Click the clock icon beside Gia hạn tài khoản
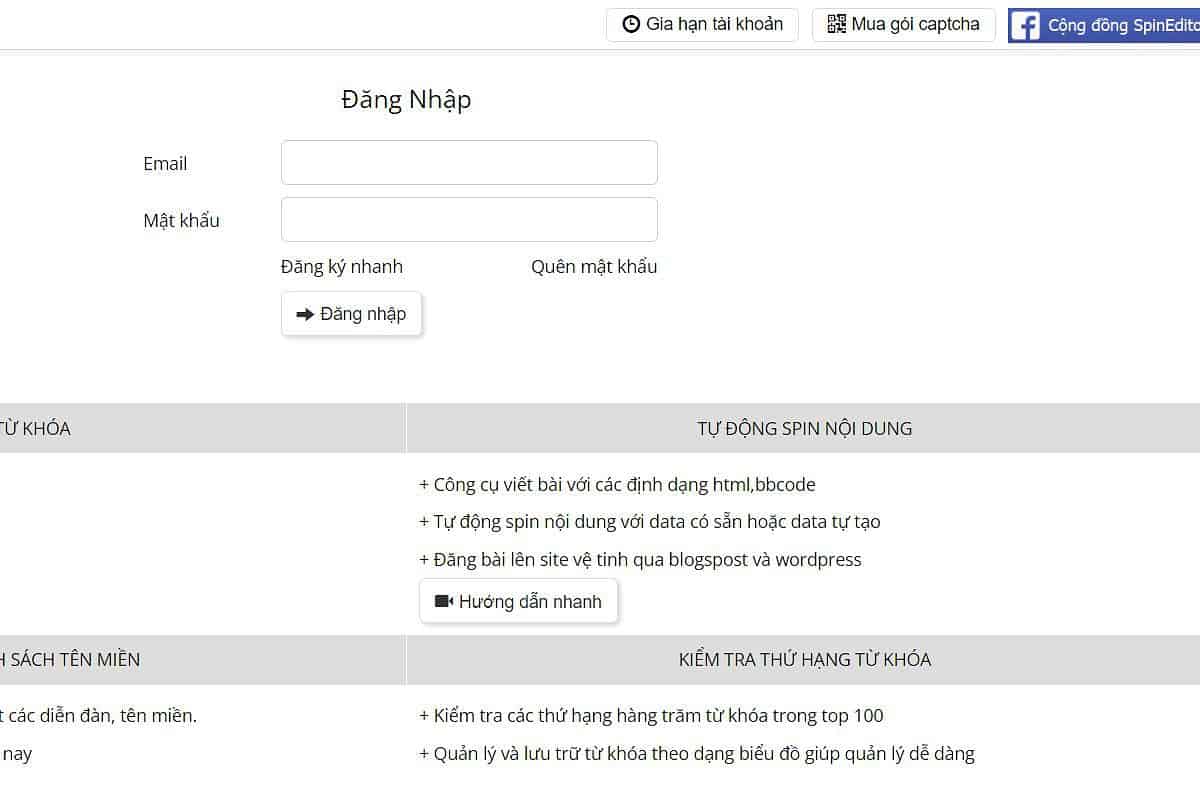The height and width of the screenshot is (787, 1200). coord(631,24)
